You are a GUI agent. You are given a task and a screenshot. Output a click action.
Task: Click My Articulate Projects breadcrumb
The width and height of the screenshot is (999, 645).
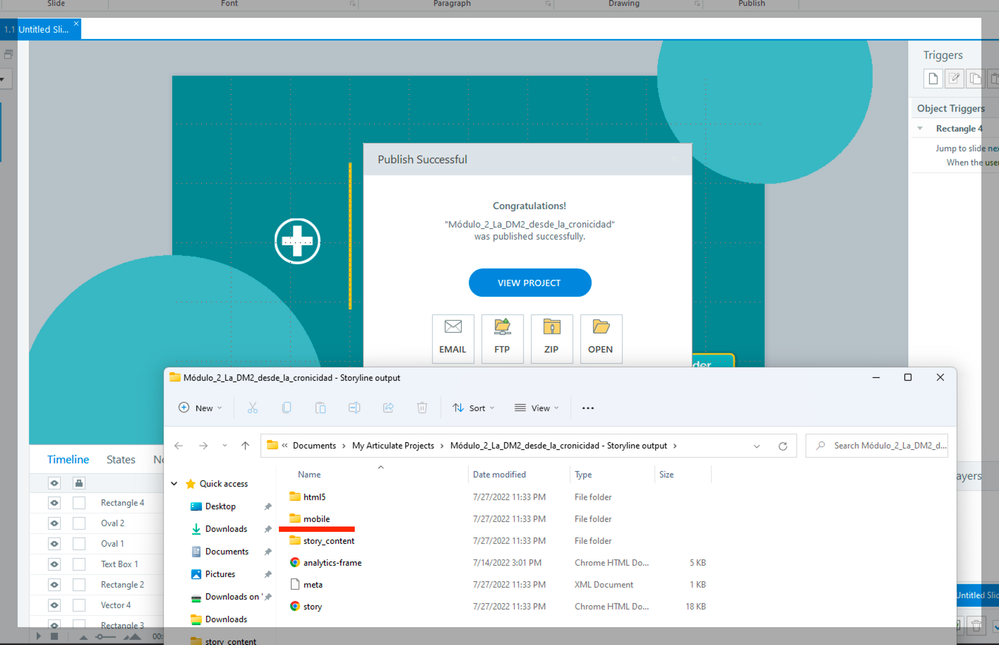coord(393,446)
